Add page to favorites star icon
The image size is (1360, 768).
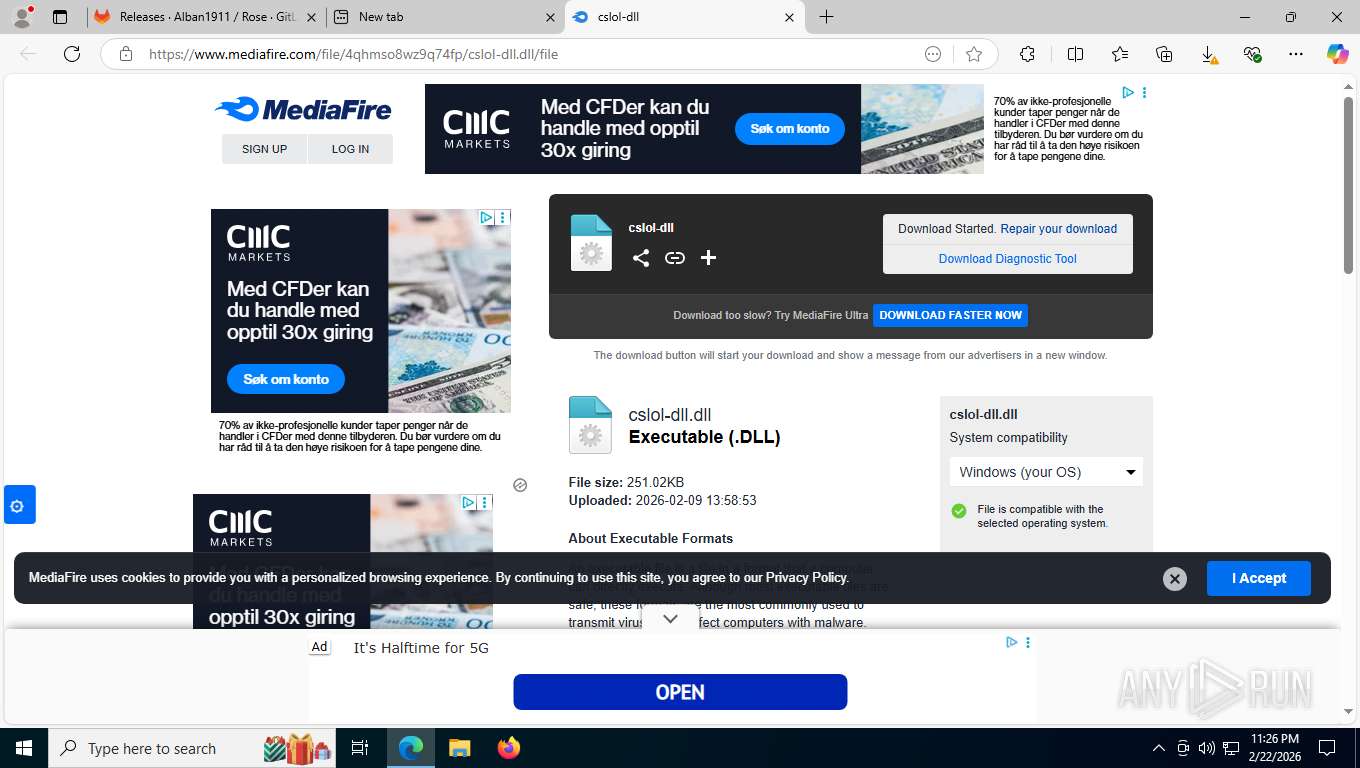point(974,54)
